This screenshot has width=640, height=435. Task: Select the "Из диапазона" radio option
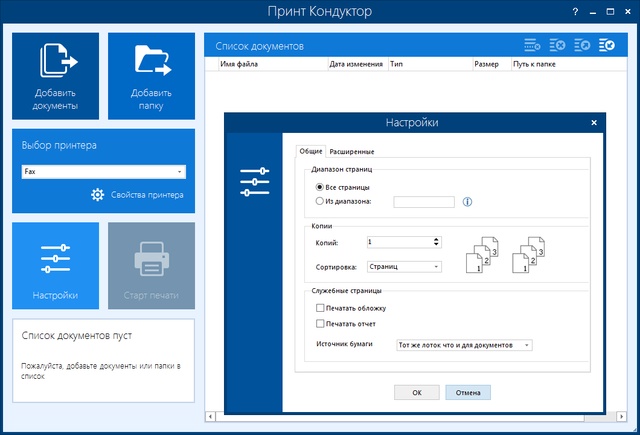click(x=320, y=201)
